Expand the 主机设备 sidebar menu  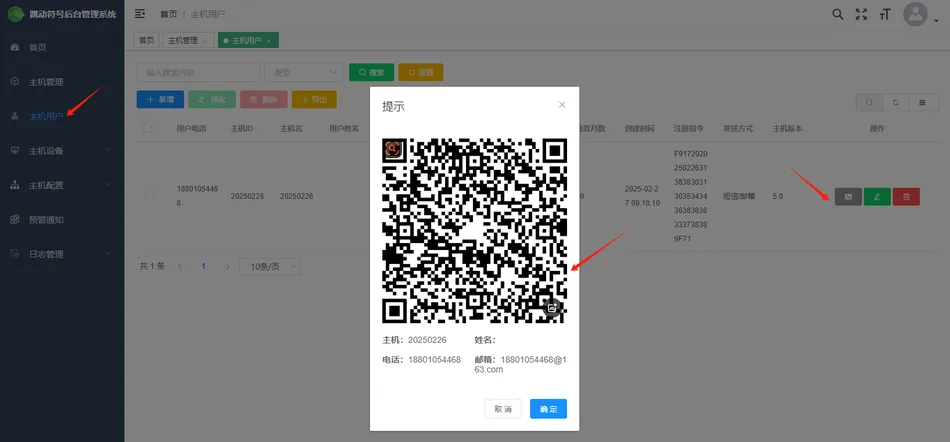pos(62,151)
